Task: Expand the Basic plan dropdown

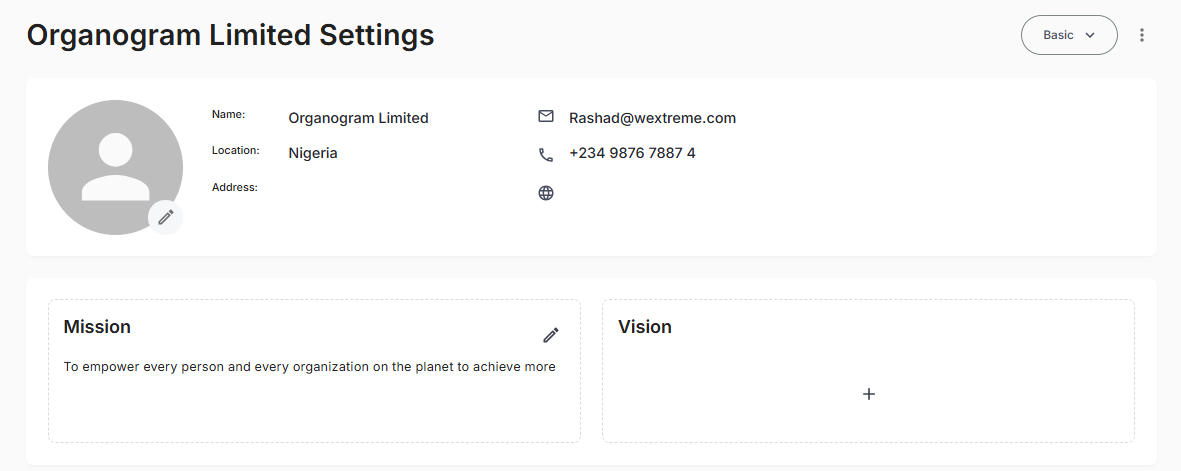Action: (x=1068, y=35)
